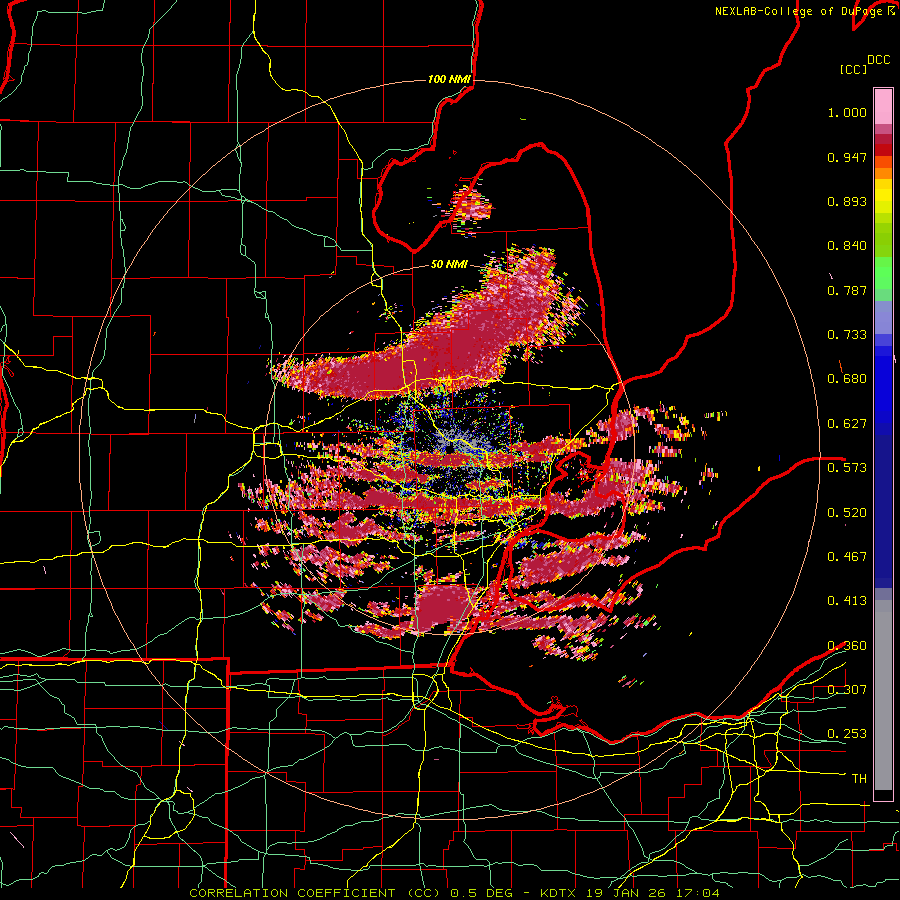900x900 pixels.
Task: Click the 0.680 scale value
Action: 847,379
